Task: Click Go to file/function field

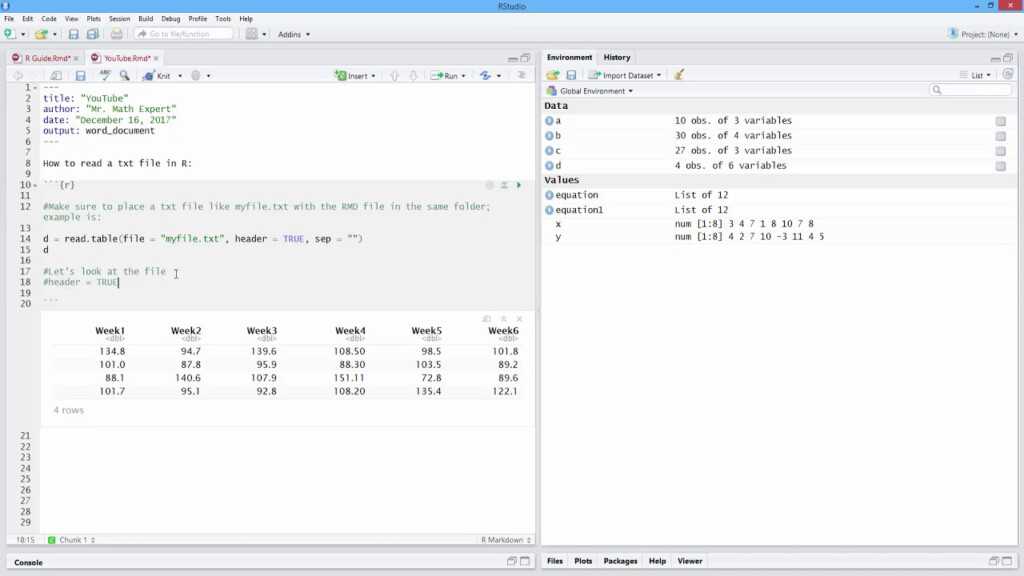Action: coord(184,34)
